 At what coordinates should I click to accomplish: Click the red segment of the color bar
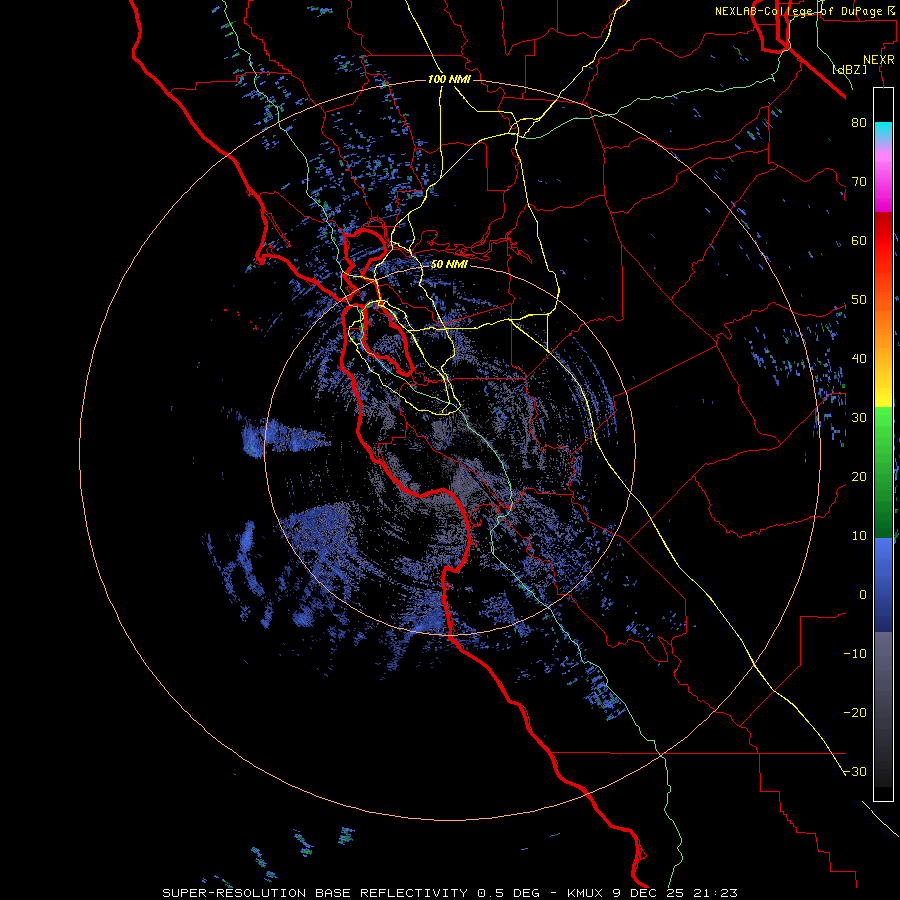click(883, 235)
